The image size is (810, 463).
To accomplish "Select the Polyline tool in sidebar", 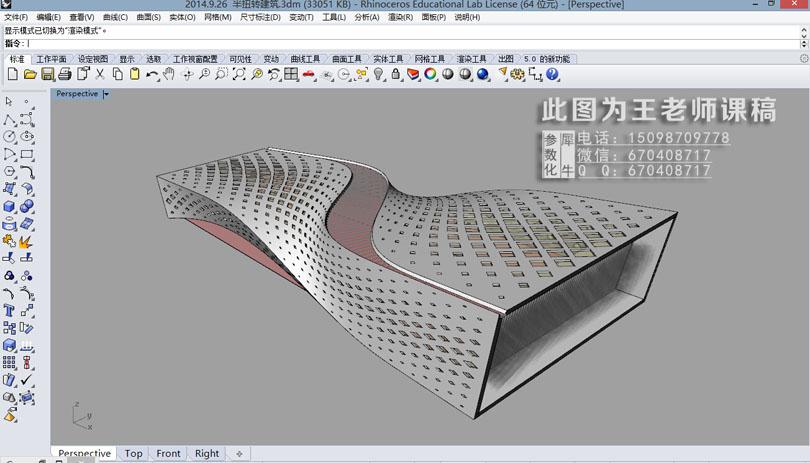I will [9, 119].
